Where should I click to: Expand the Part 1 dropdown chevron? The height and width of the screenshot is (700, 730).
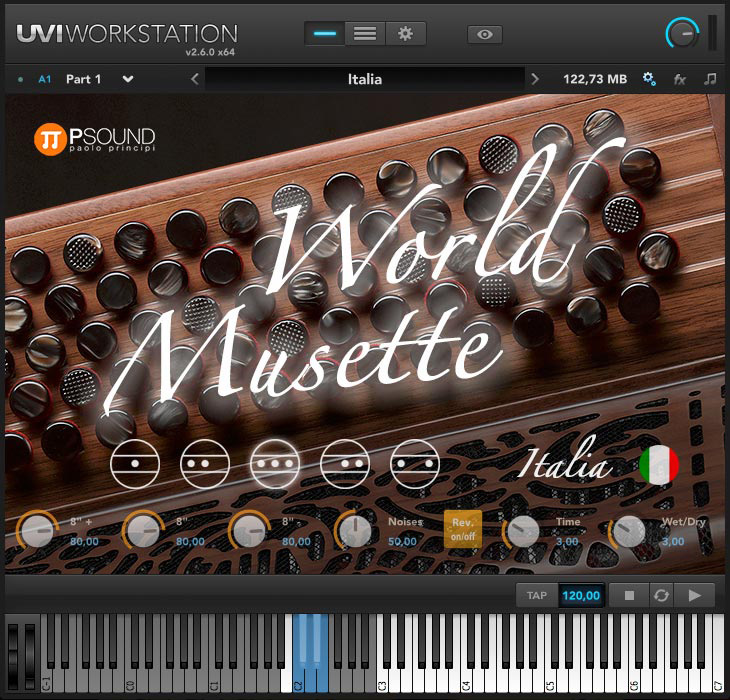(x=128, y=79)
